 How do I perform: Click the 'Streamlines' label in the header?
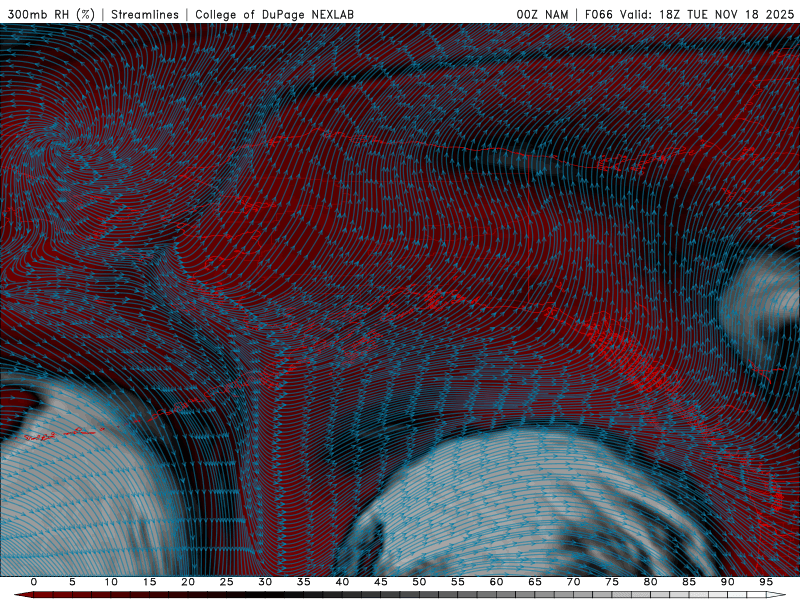pyautogui.click(x=145, y=14)
